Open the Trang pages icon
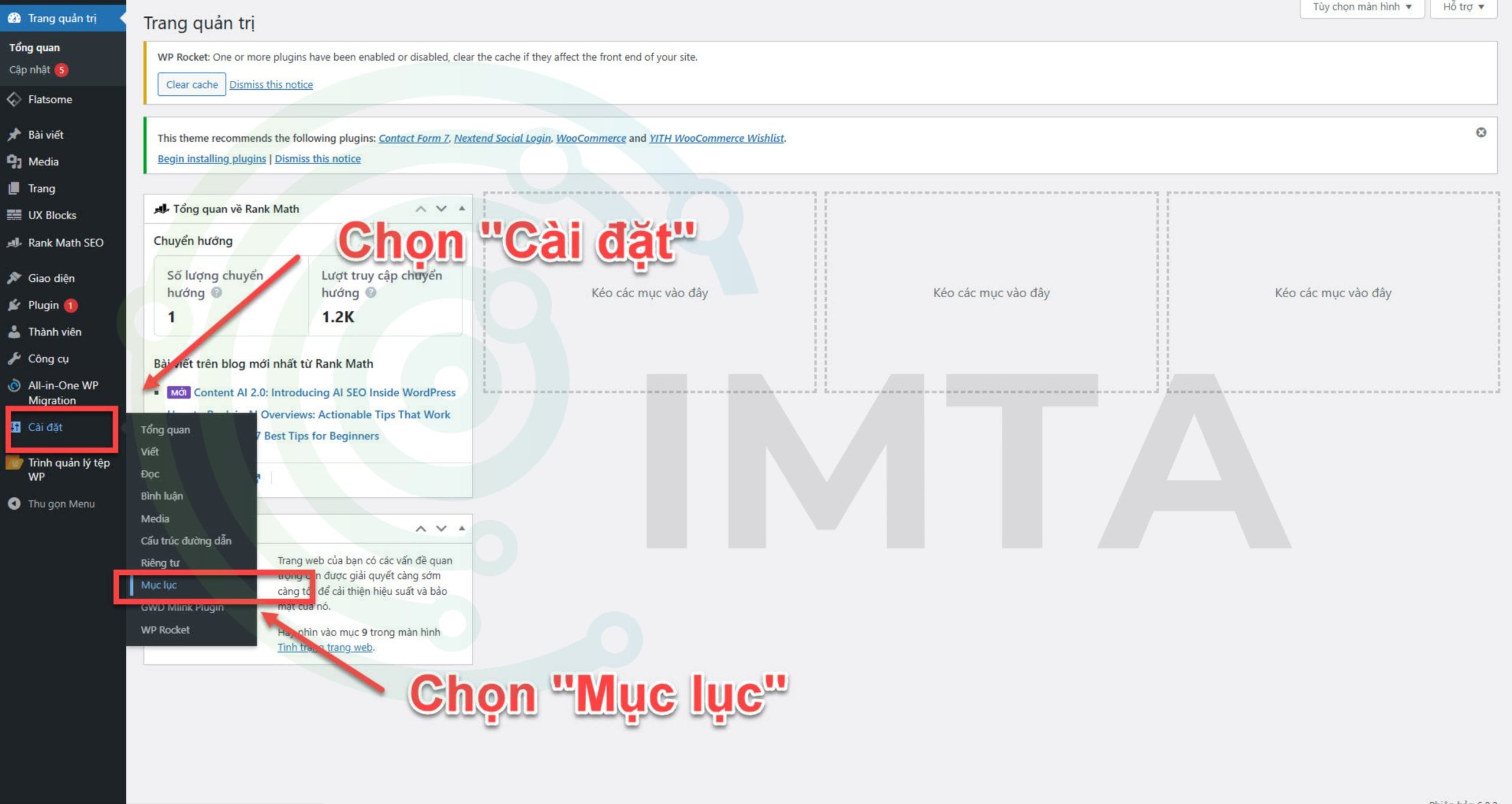 tap(14, 188)
